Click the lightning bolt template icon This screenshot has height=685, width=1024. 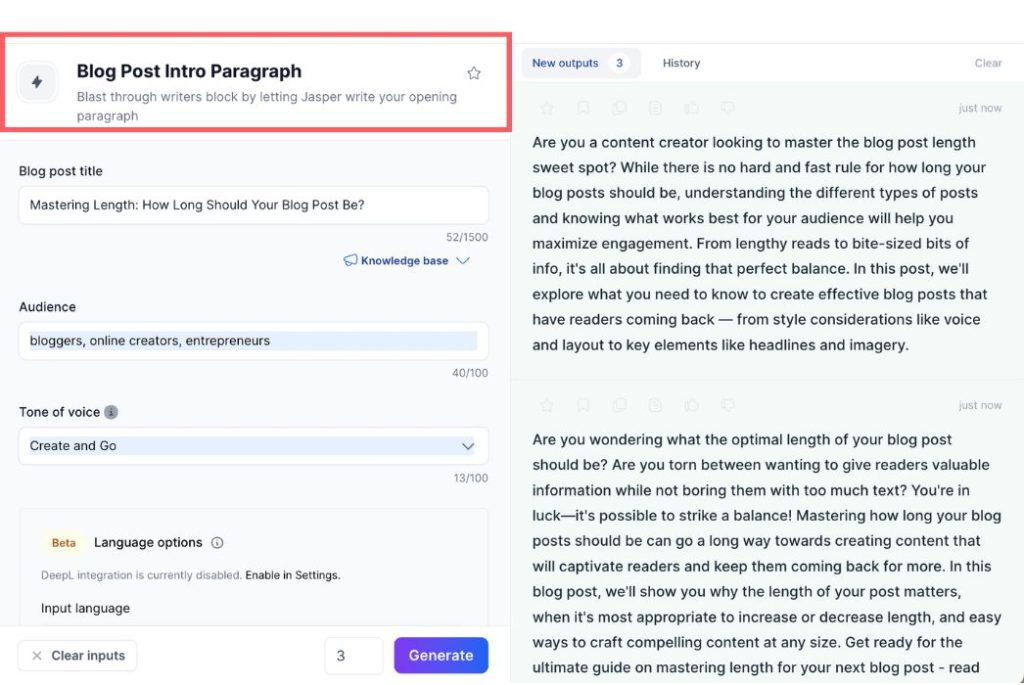[37, 82]
